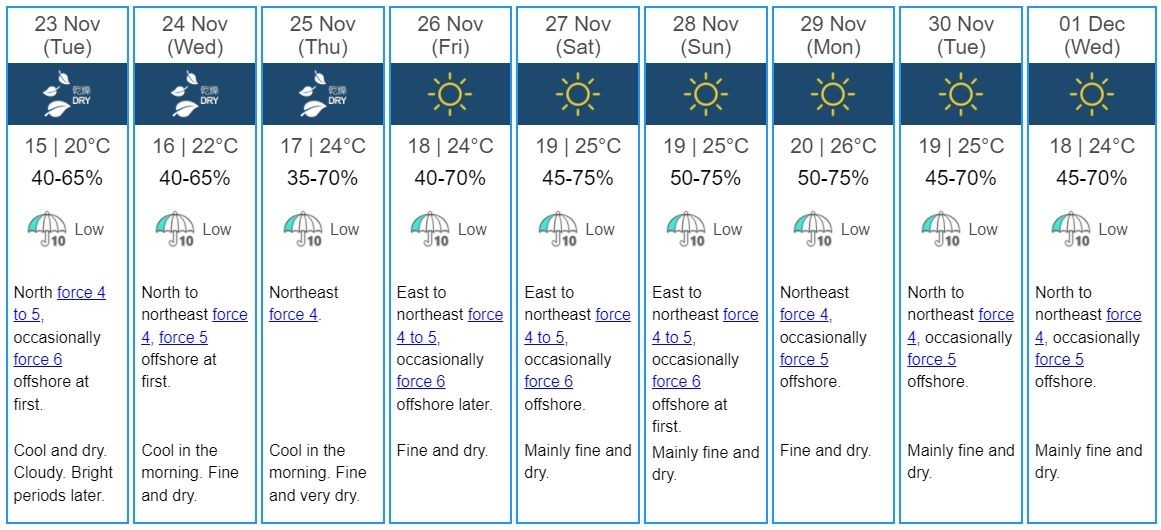Click the rain umbrella icon for 30 Nov
1161x530 pixels.
point(941,229)
